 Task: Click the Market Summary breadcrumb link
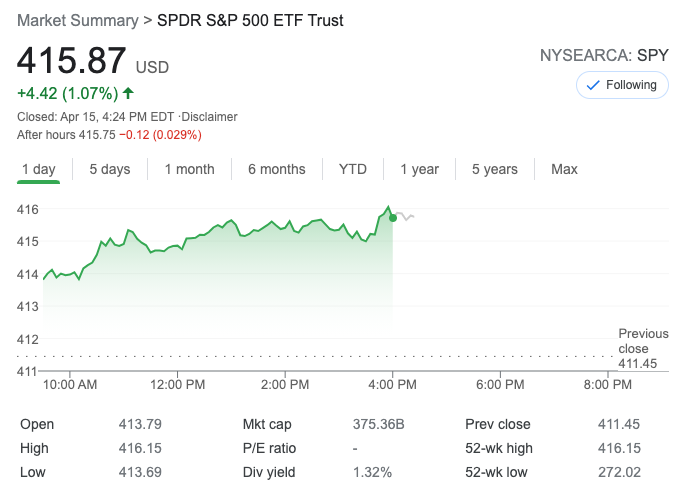click(x=78, y=20)
